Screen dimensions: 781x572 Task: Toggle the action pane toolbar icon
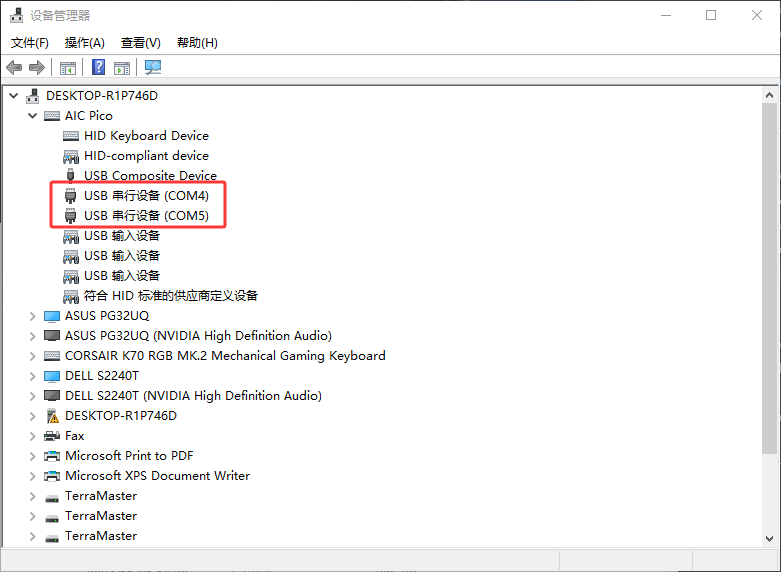(122, 68)
